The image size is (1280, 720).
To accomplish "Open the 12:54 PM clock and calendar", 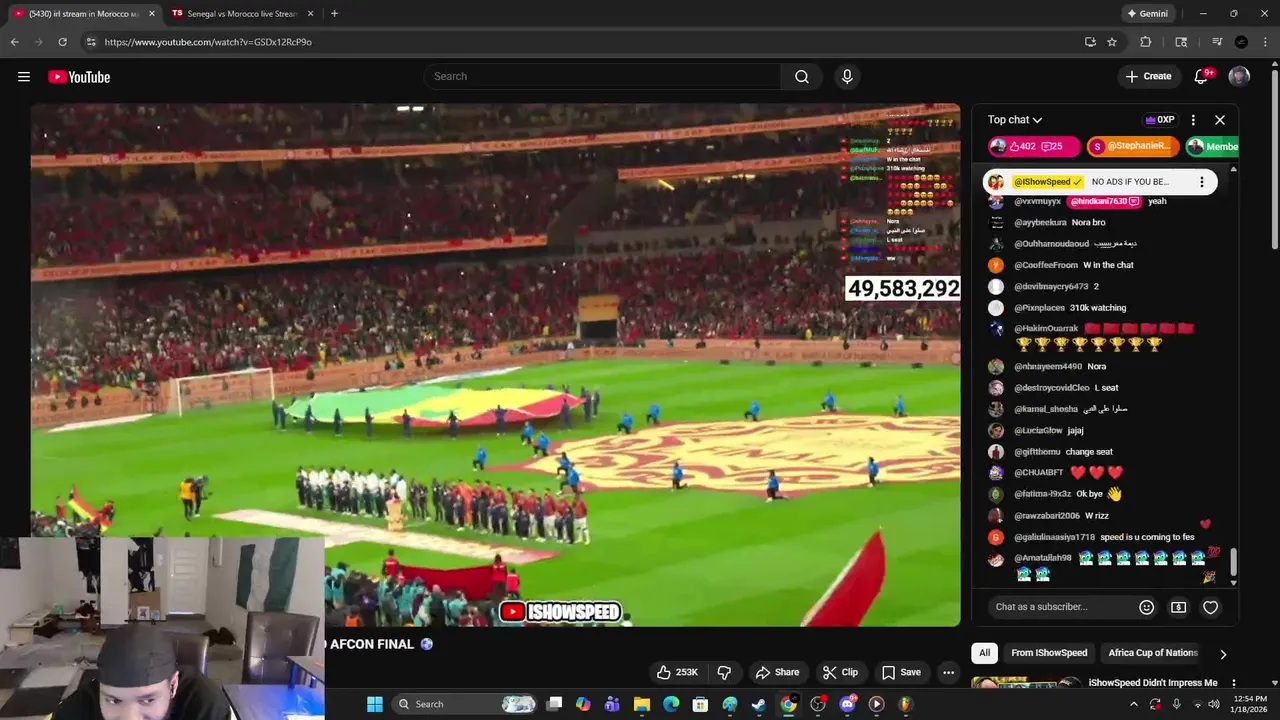I will 1250,704.
